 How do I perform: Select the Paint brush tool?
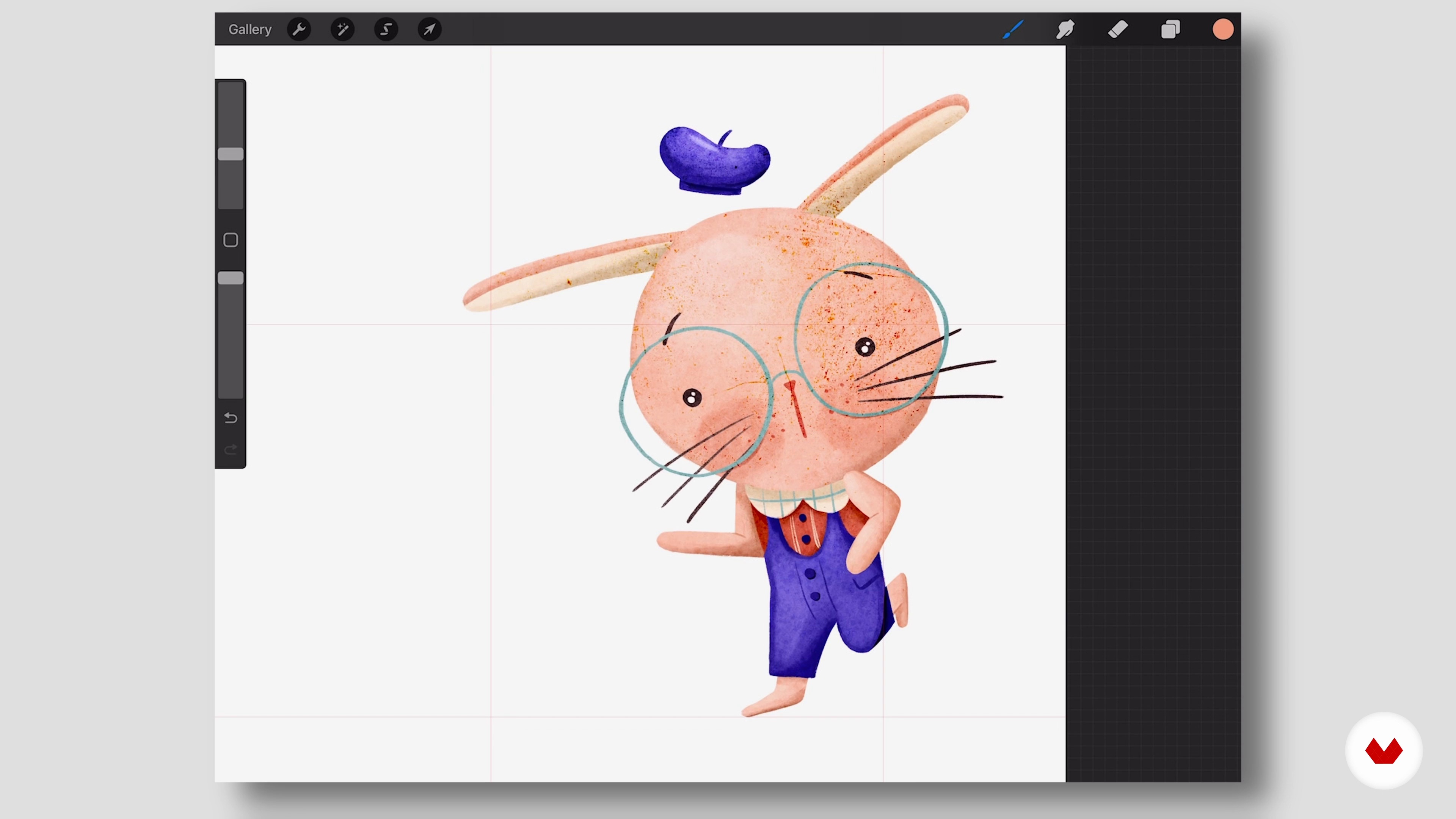(1013, 30)
